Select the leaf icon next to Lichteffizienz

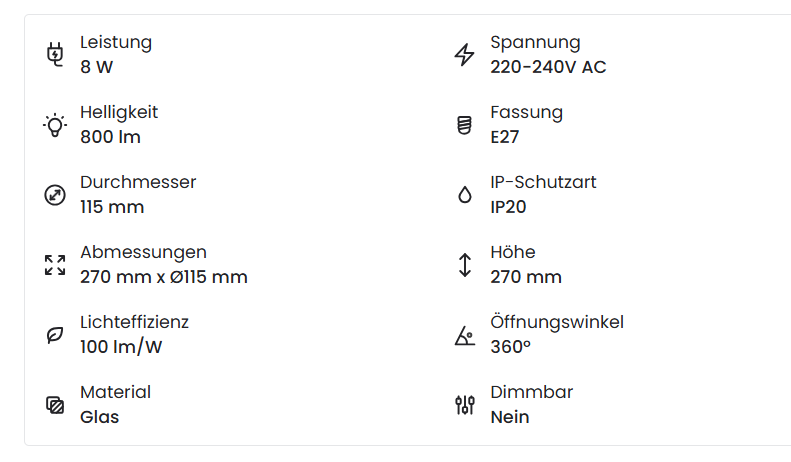coord(55,335)
